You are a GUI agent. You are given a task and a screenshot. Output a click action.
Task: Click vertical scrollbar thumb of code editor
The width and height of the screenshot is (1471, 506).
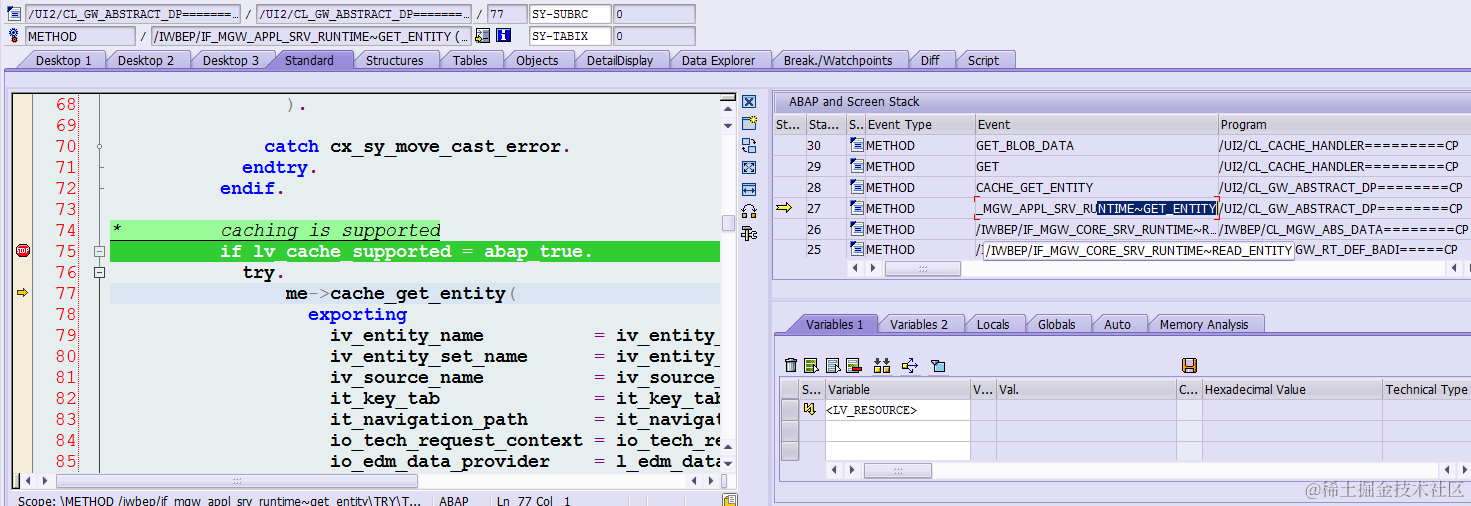coord(728,222)
